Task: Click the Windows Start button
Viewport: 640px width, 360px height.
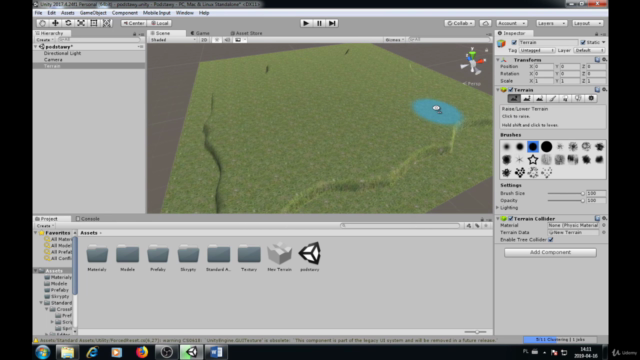Action: [42, 352]
